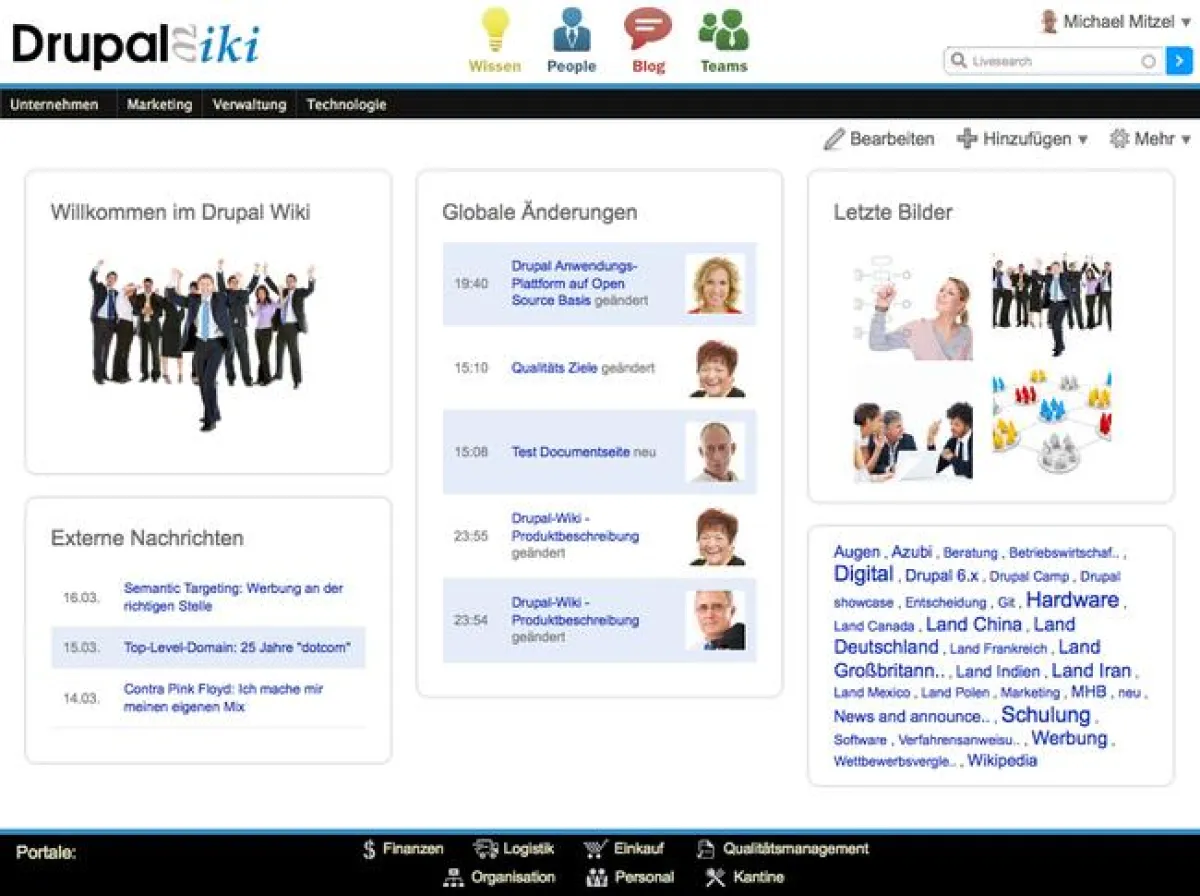Click the Hardware tag in the tag cloud
1200x896 pixels.
(1073, 600)
